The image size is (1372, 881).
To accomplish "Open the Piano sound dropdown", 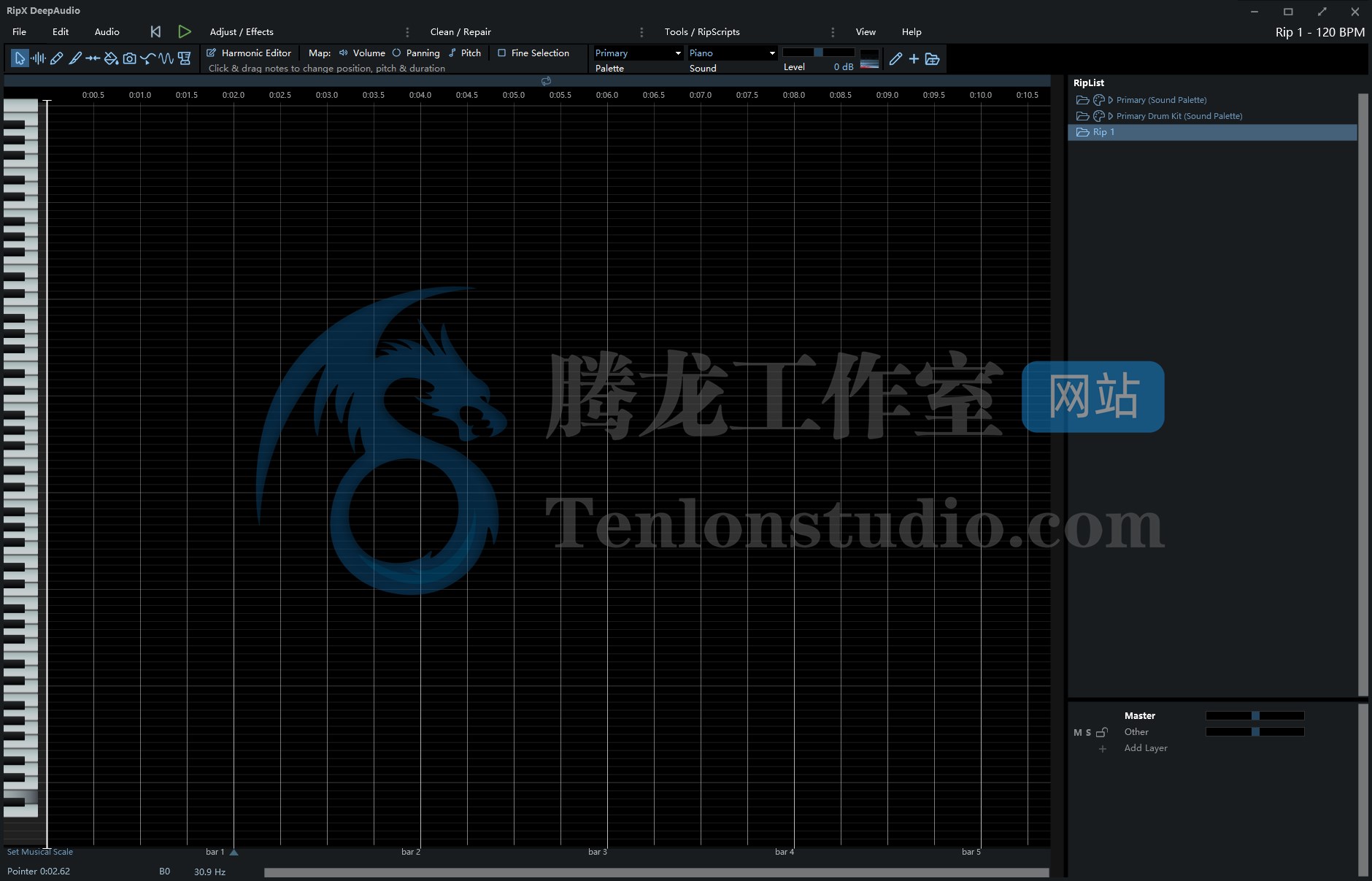I will click(x=732, y=53).
